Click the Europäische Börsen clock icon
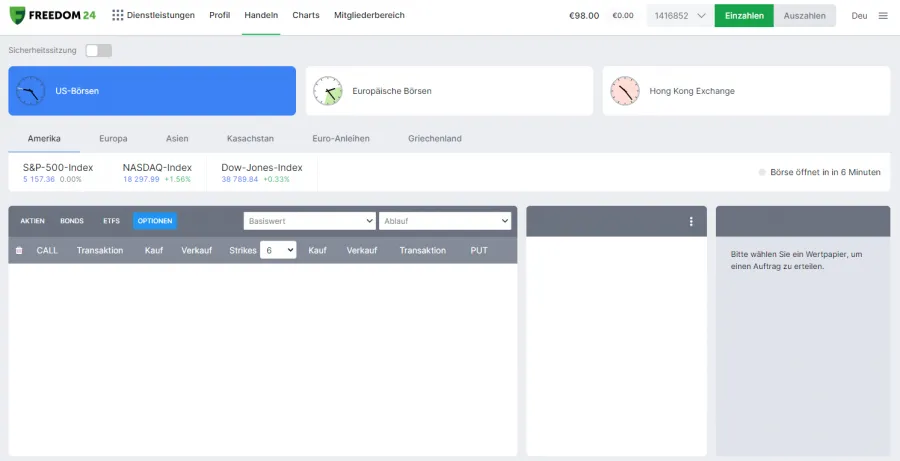Viewport: 900px width, 461px height. click(x=328, y=91)
